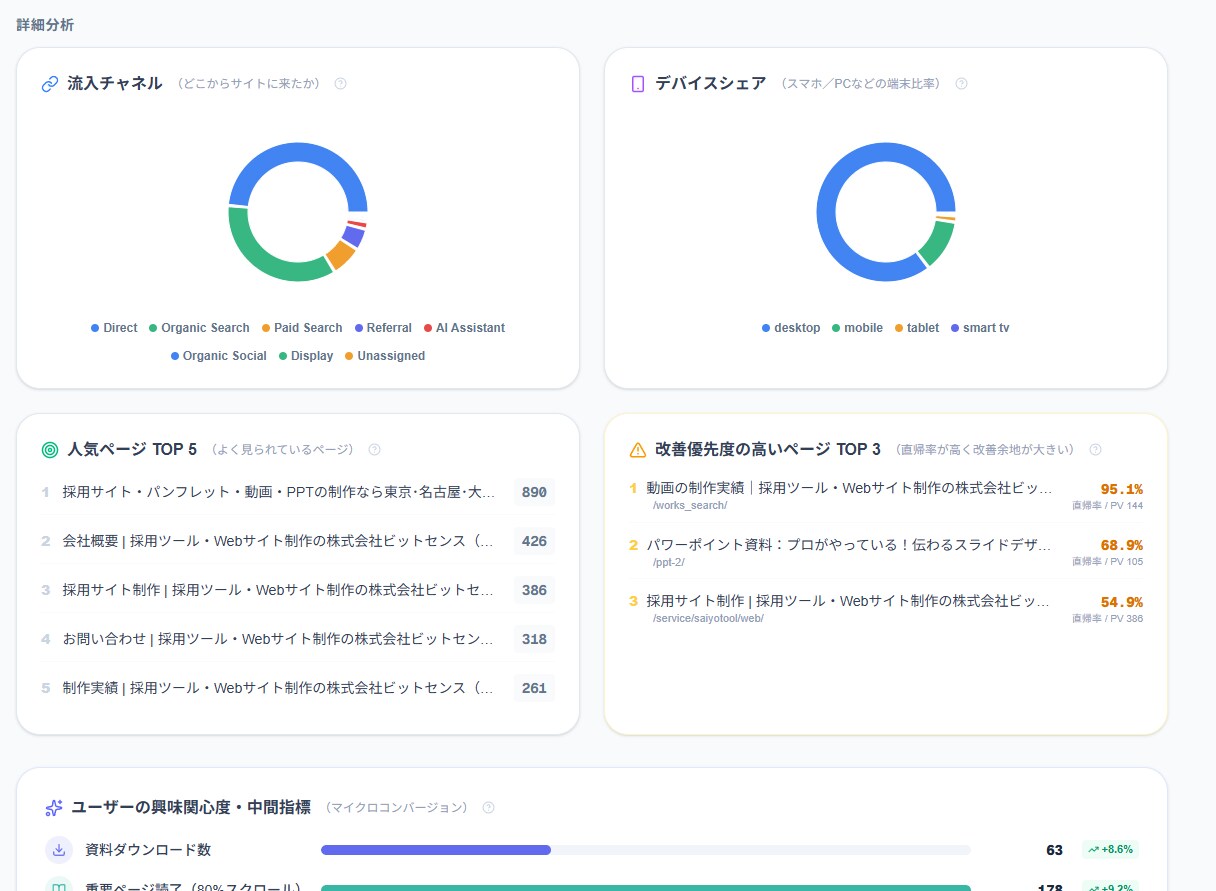Click the 詳細分析 section heading

click(x=45, y=25)
